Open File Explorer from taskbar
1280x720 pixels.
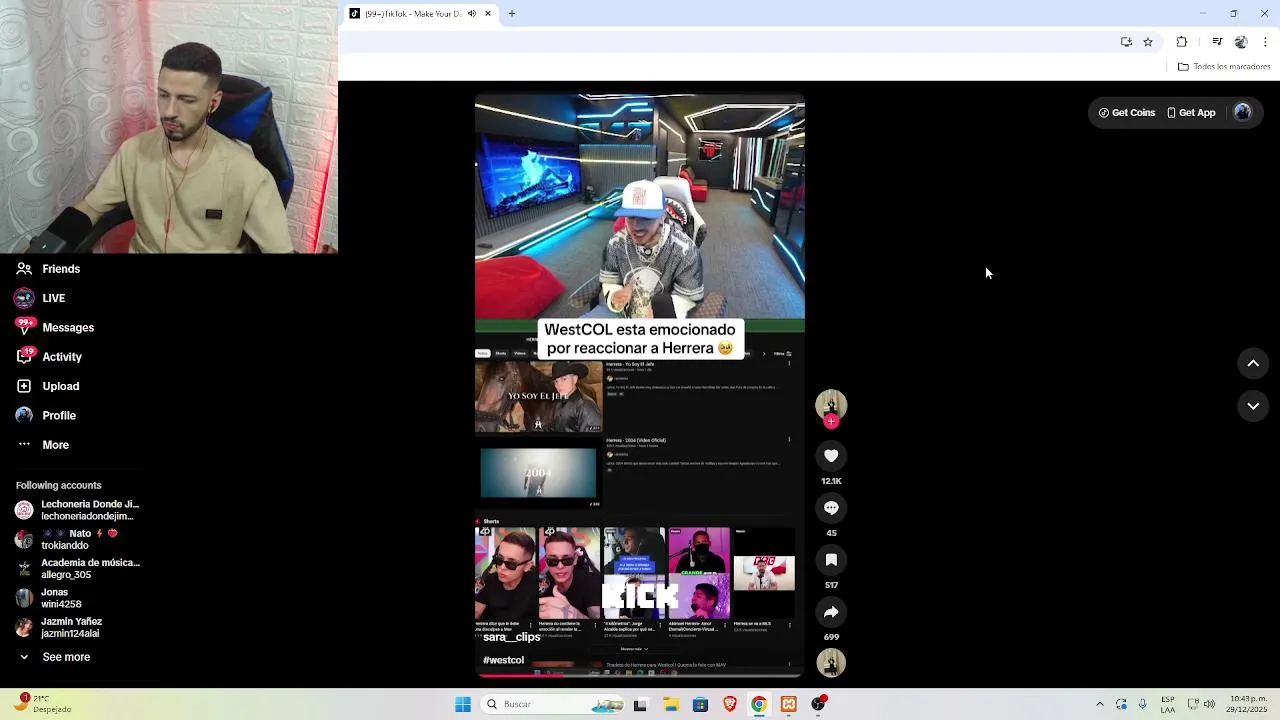(671, 704)
